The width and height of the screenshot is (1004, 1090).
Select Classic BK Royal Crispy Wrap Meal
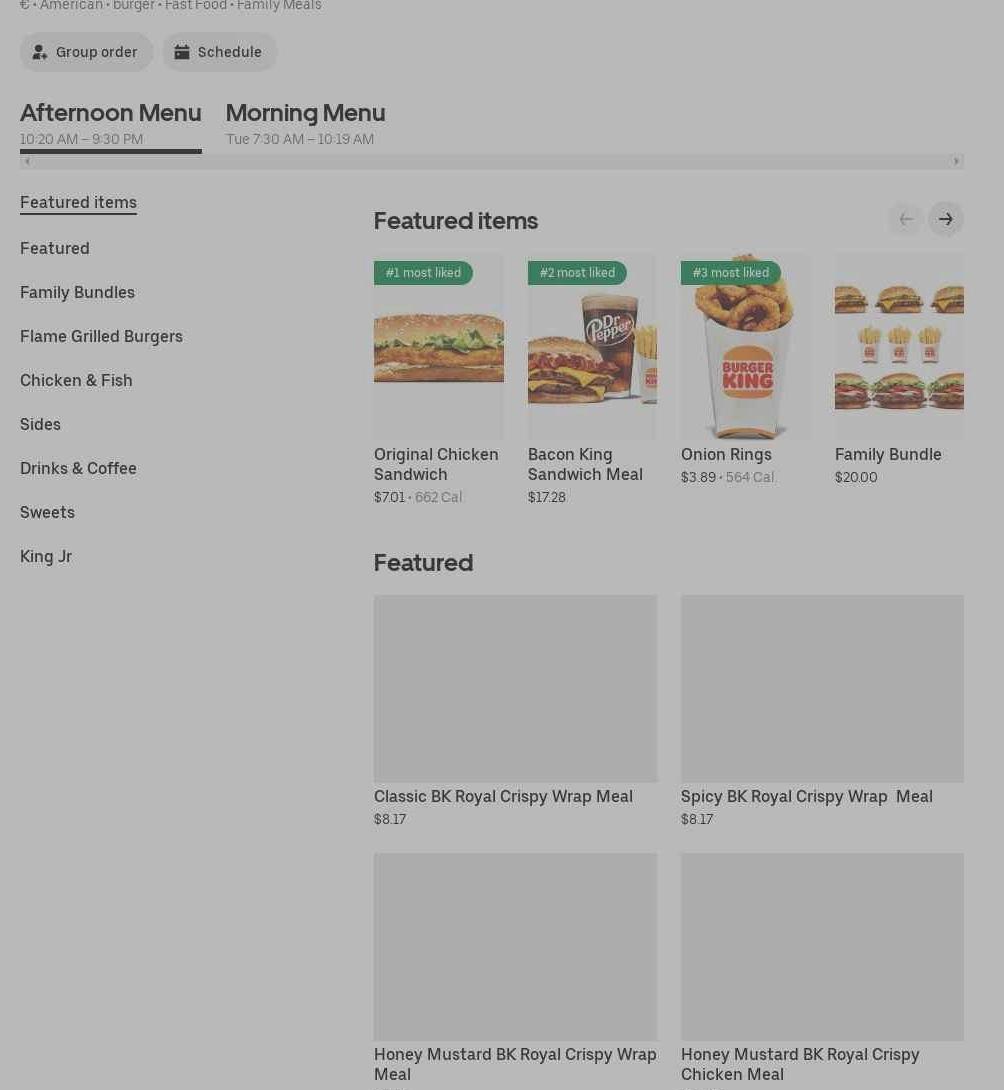tap(515, 711)
